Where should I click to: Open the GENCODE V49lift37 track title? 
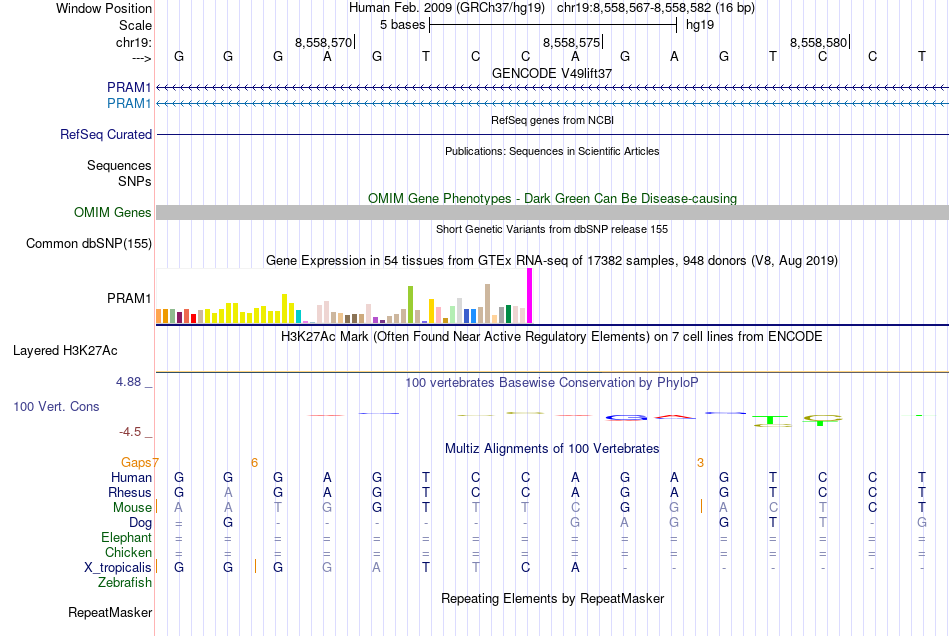pos(552,73)
